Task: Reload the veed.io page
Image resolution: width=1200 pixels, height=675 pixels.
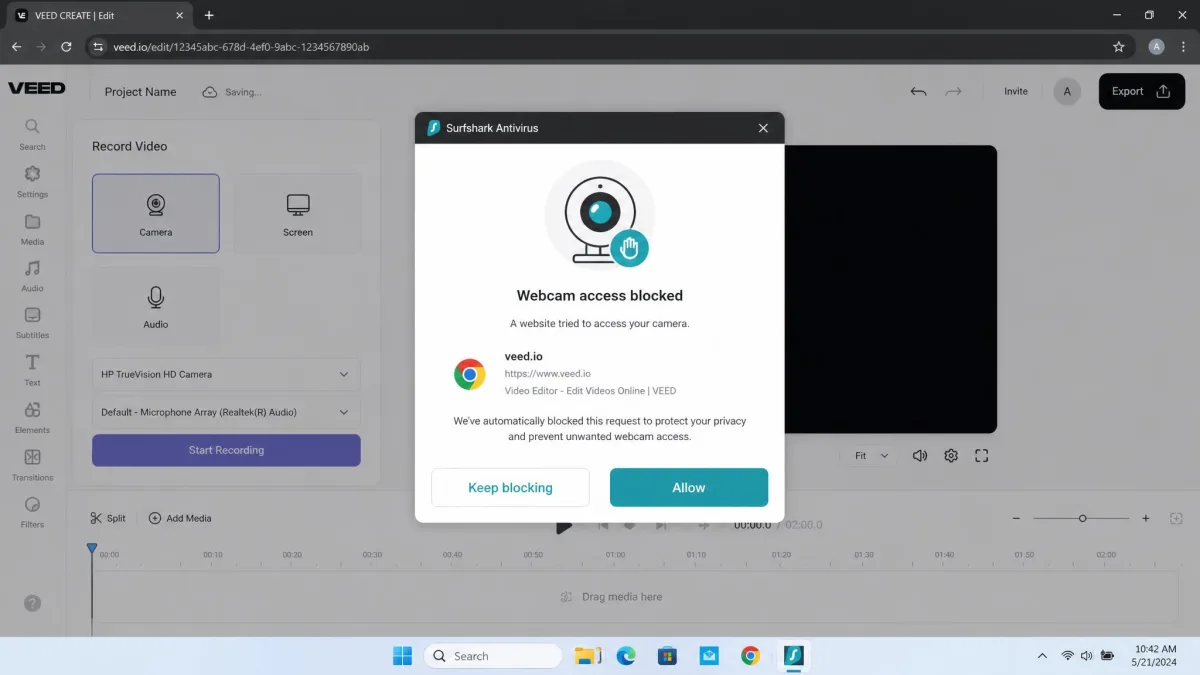Action: click(66, 47)
